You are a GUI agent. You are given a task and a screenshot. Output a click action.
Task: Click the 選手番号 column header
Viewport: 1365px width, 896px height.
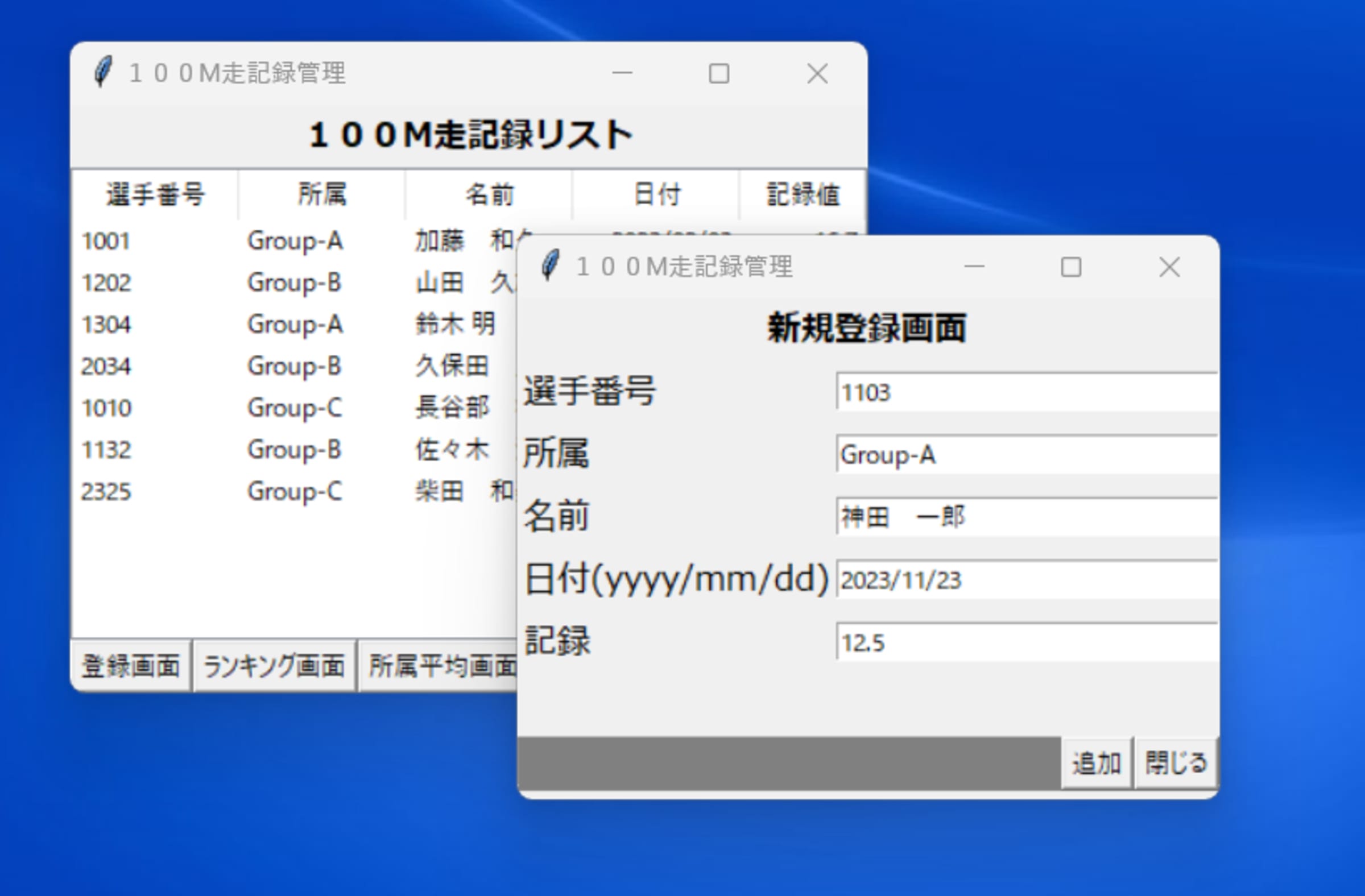(x=155, y=194)
